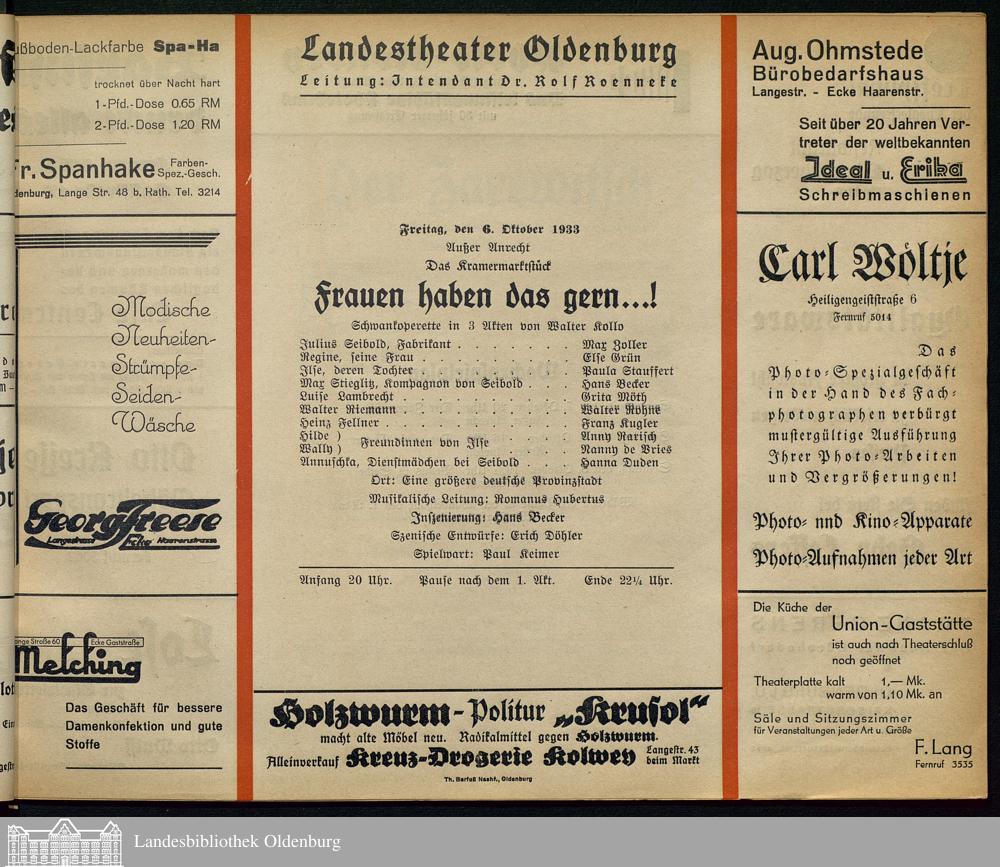Click the date Freitag, den 6. Oktober 1933
The image size is (1000, 867).
(489, 229)
